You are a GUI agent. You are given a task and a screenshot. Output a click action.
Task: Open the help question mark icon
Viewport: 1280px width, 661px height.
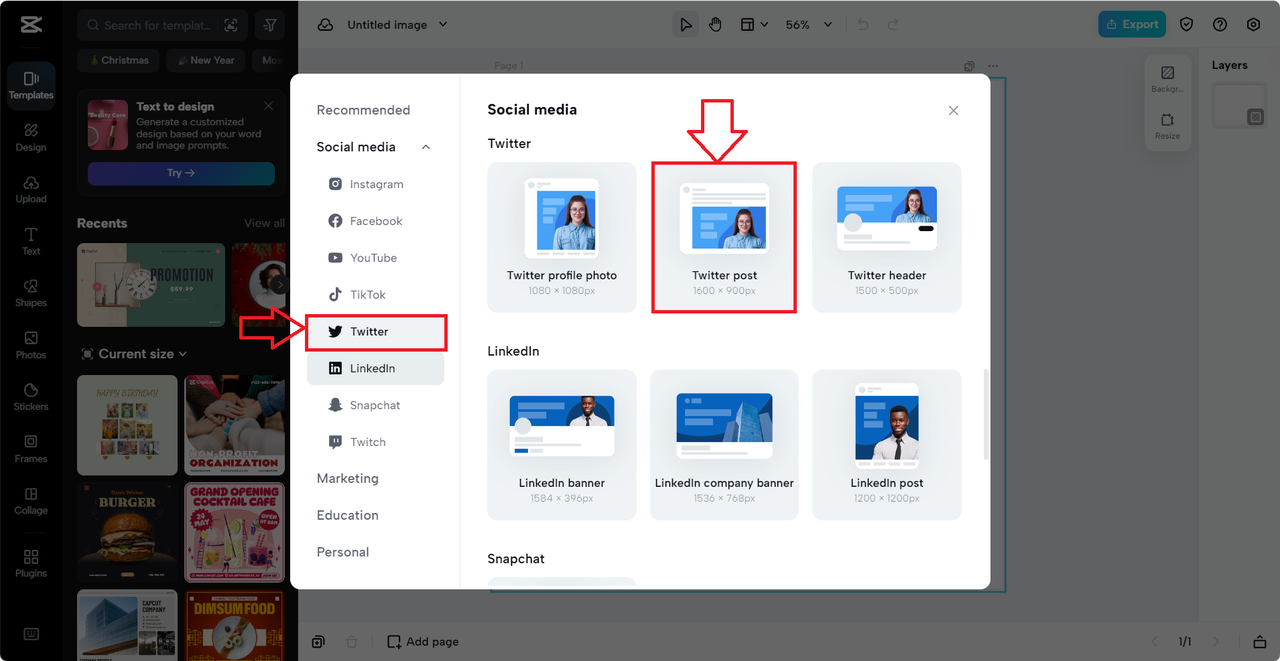[x=1220, y=25]
